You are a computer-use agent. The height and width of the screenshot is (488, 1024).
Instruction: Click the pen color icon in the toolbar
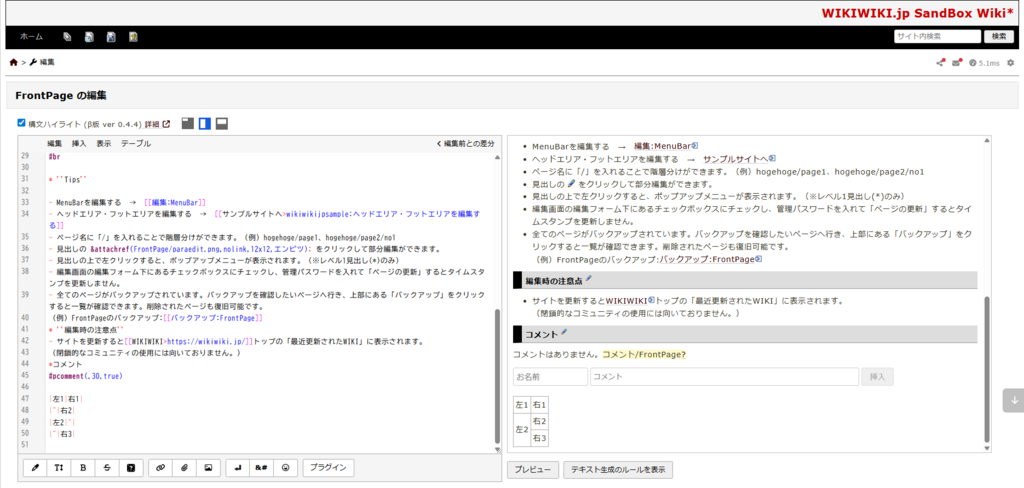34,467
